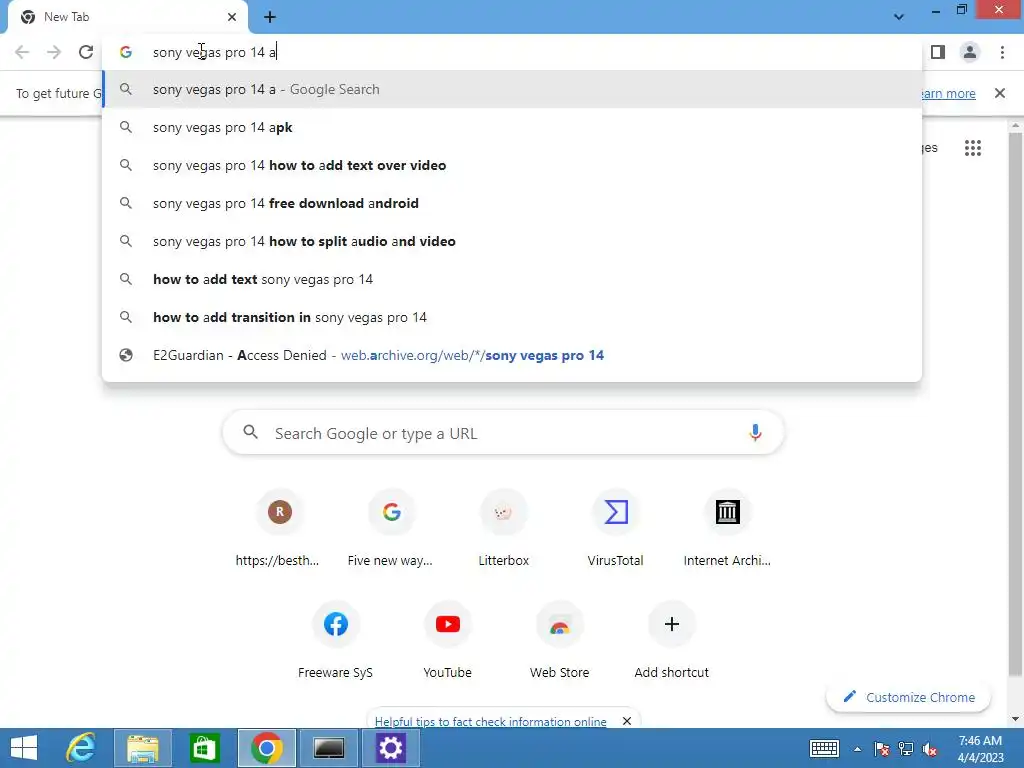The height and width of the screenshot is (768, 1024).
Task: Click the muted volume tray icon
Action: click(930, 749)
